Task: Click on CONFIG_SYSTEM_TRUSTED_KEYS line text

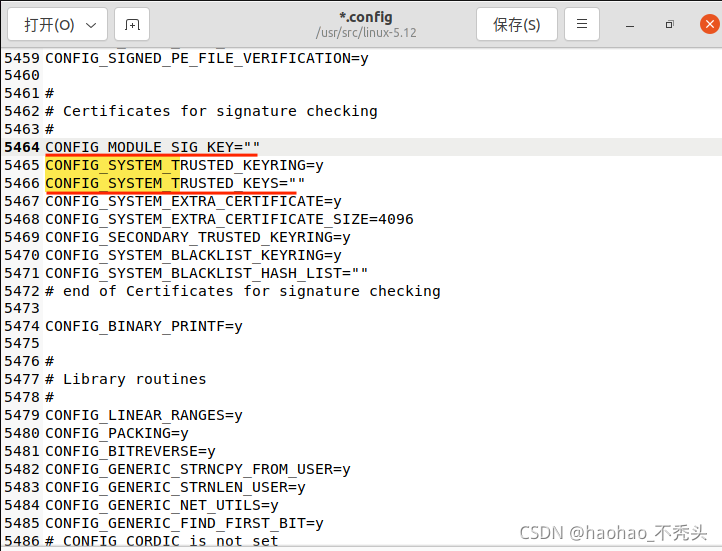Action: (x=175, y=183)
